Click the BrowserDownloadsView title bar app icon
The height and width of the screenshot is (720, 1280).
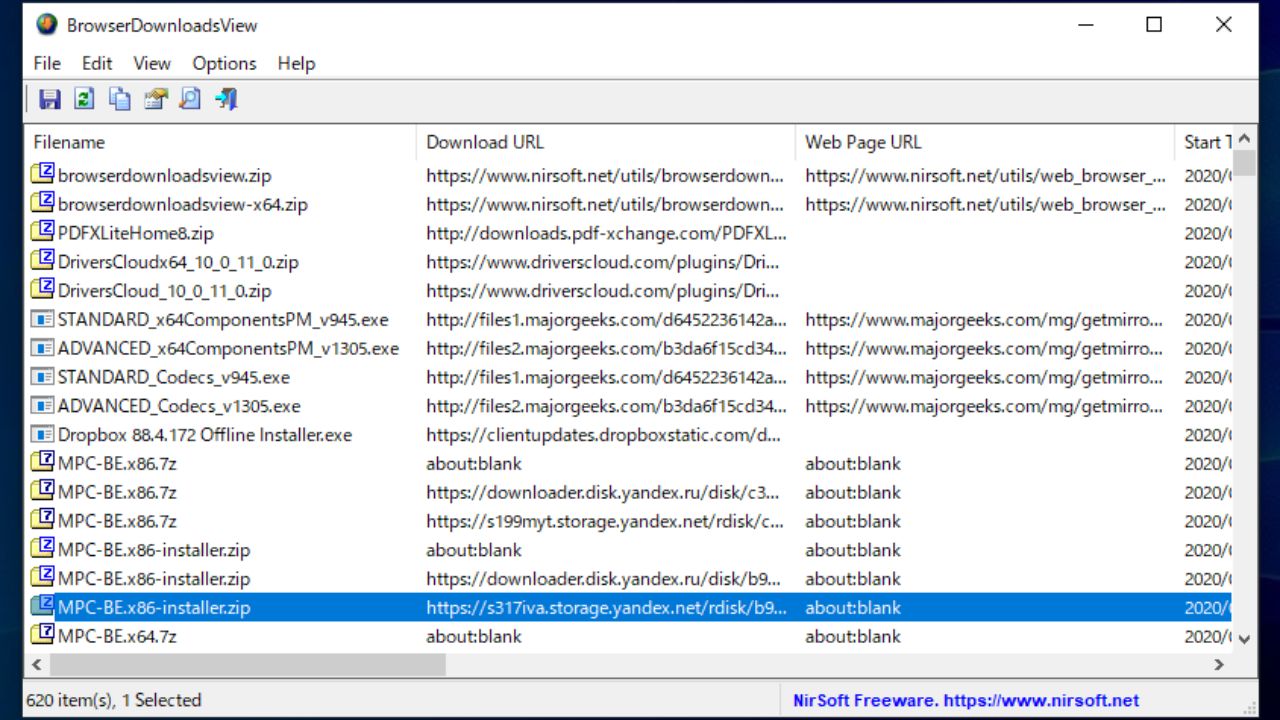pos(46,25)
